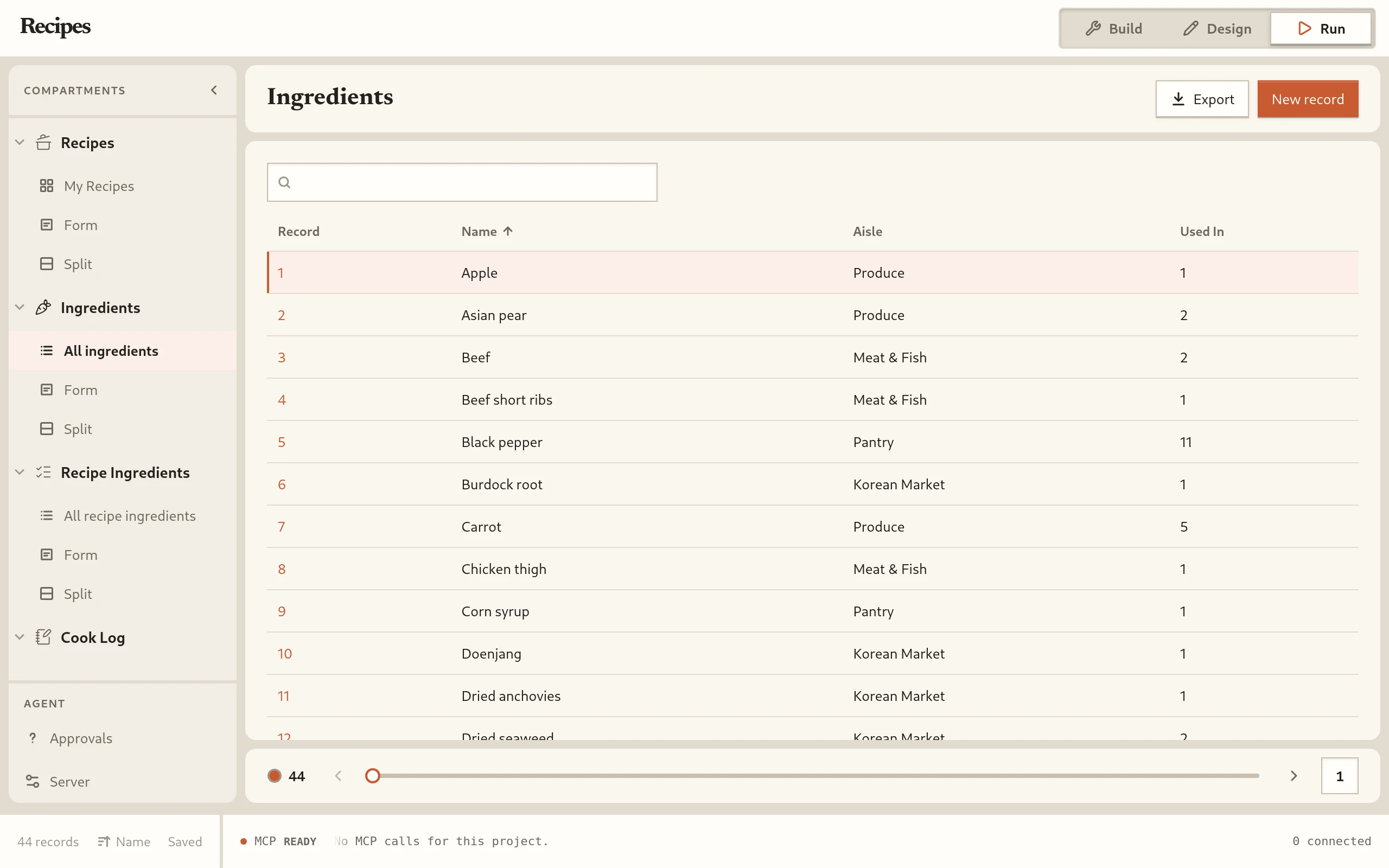Collapse the Ingredients compartment group

coord(20,308)
